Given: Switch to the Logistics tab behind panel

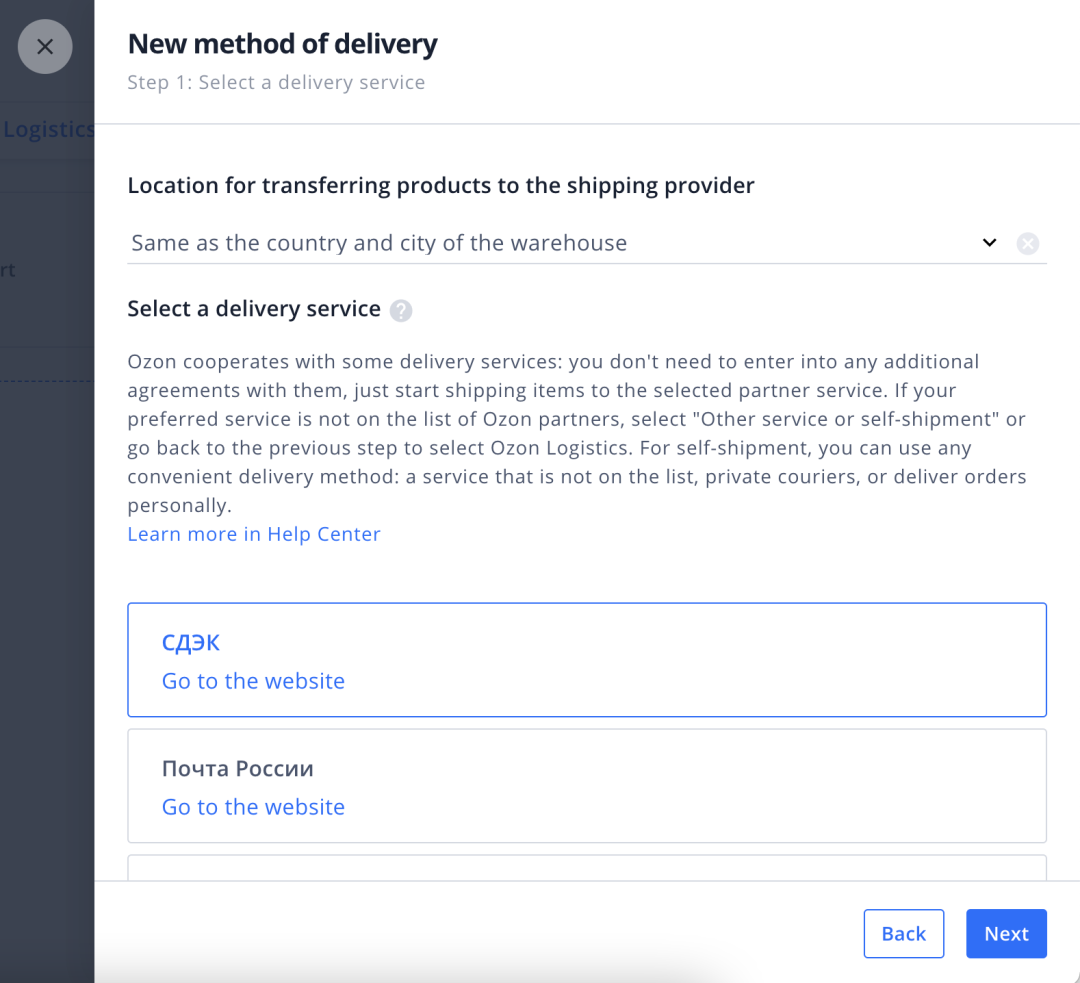Looking at the screenshot, I should (x=48, y=130).
